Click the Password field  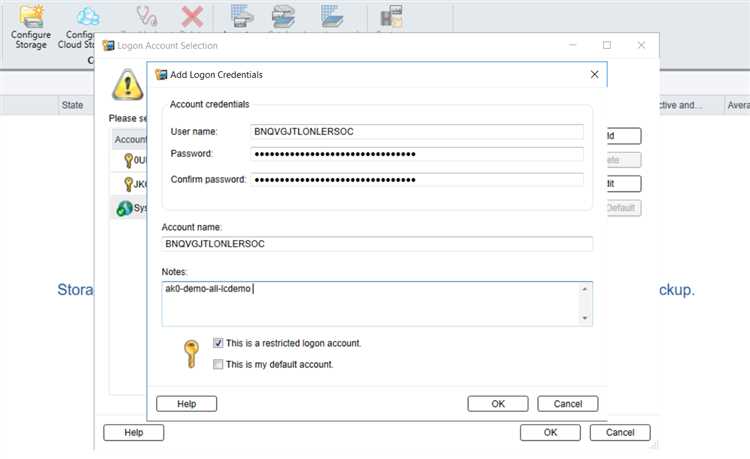pyautogui.click(x=417, y=154)
